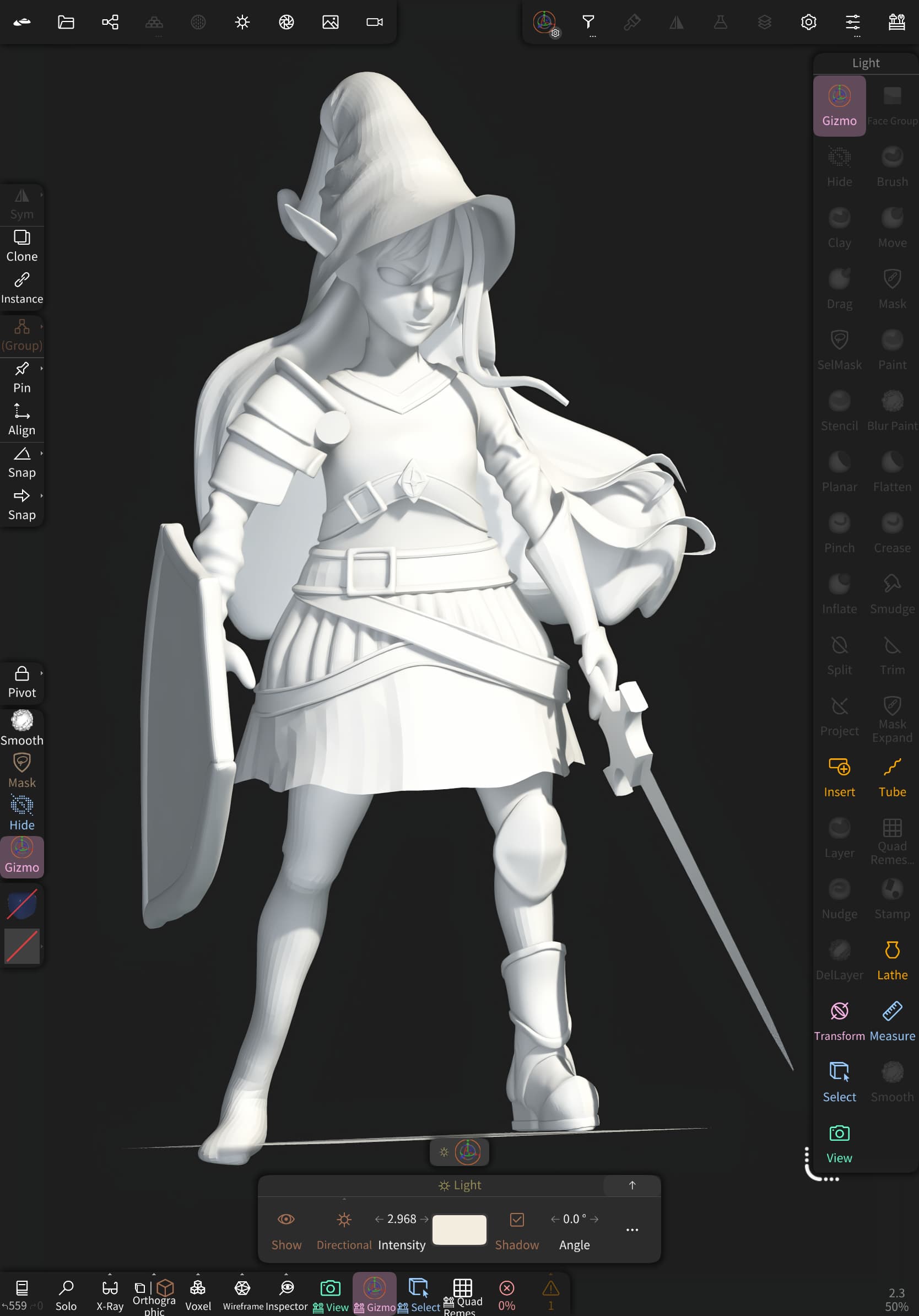919x1316 pixels.
Task: Click the 0% cancel indicator
Action: point(507,1295)
